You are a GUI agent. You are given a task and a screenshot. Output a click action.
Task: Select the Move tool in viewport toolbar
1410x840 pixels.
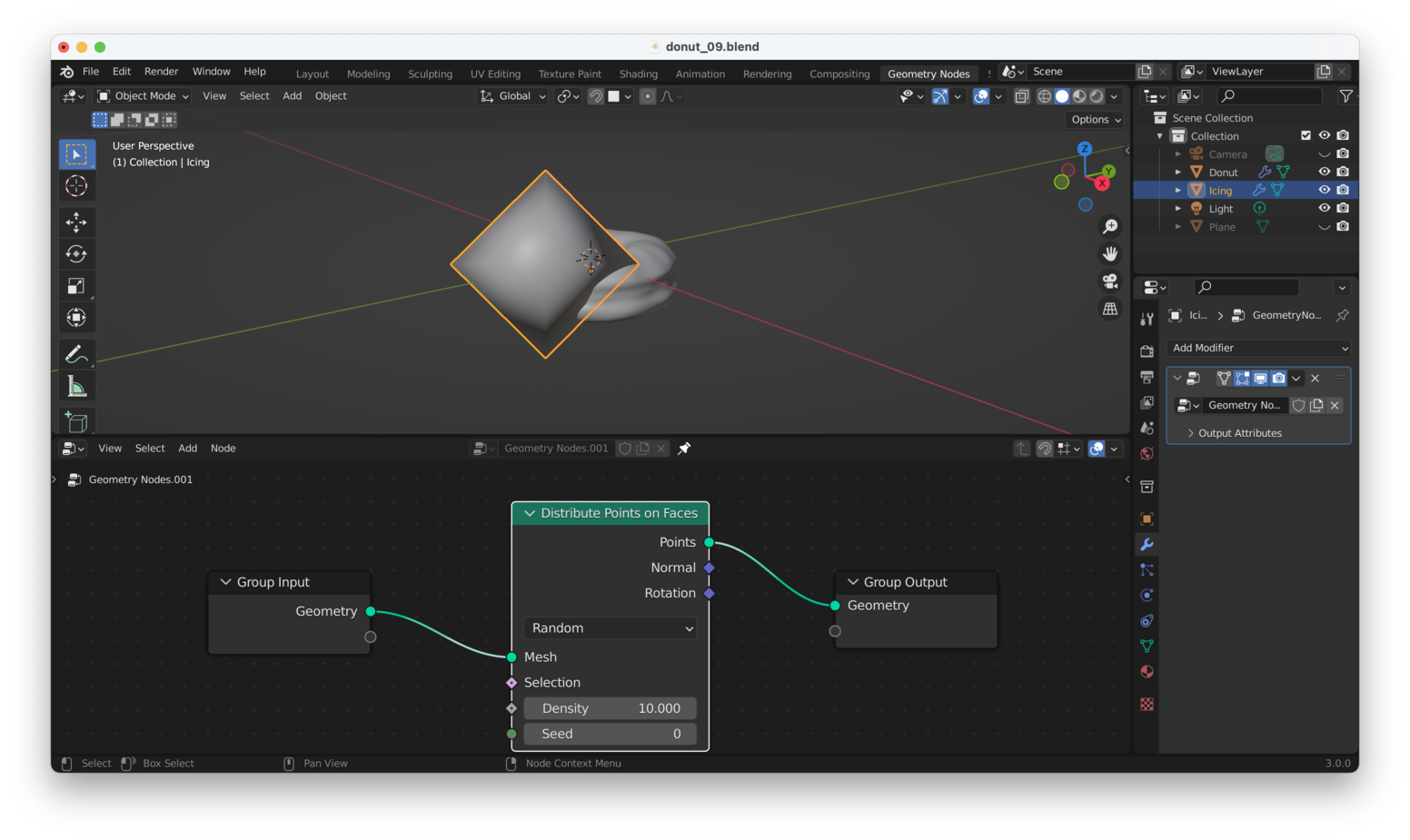click(x=76, y=222)
